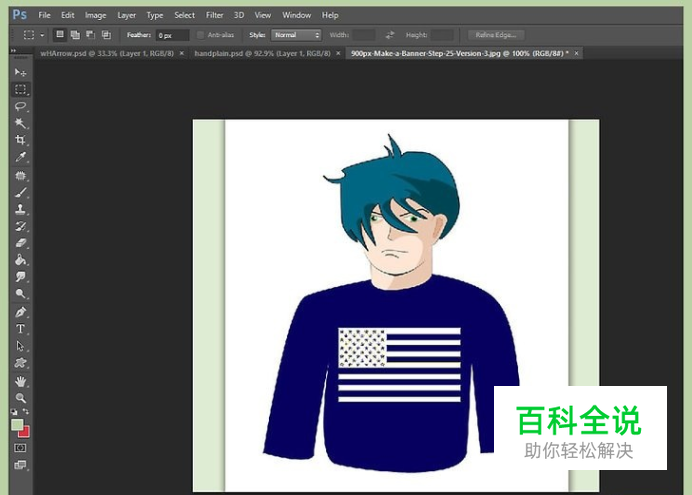Open the Window menu
Image resolution: width=692 pixels, height=495 pixels.
pyautogui.click(x=297, y=15)
